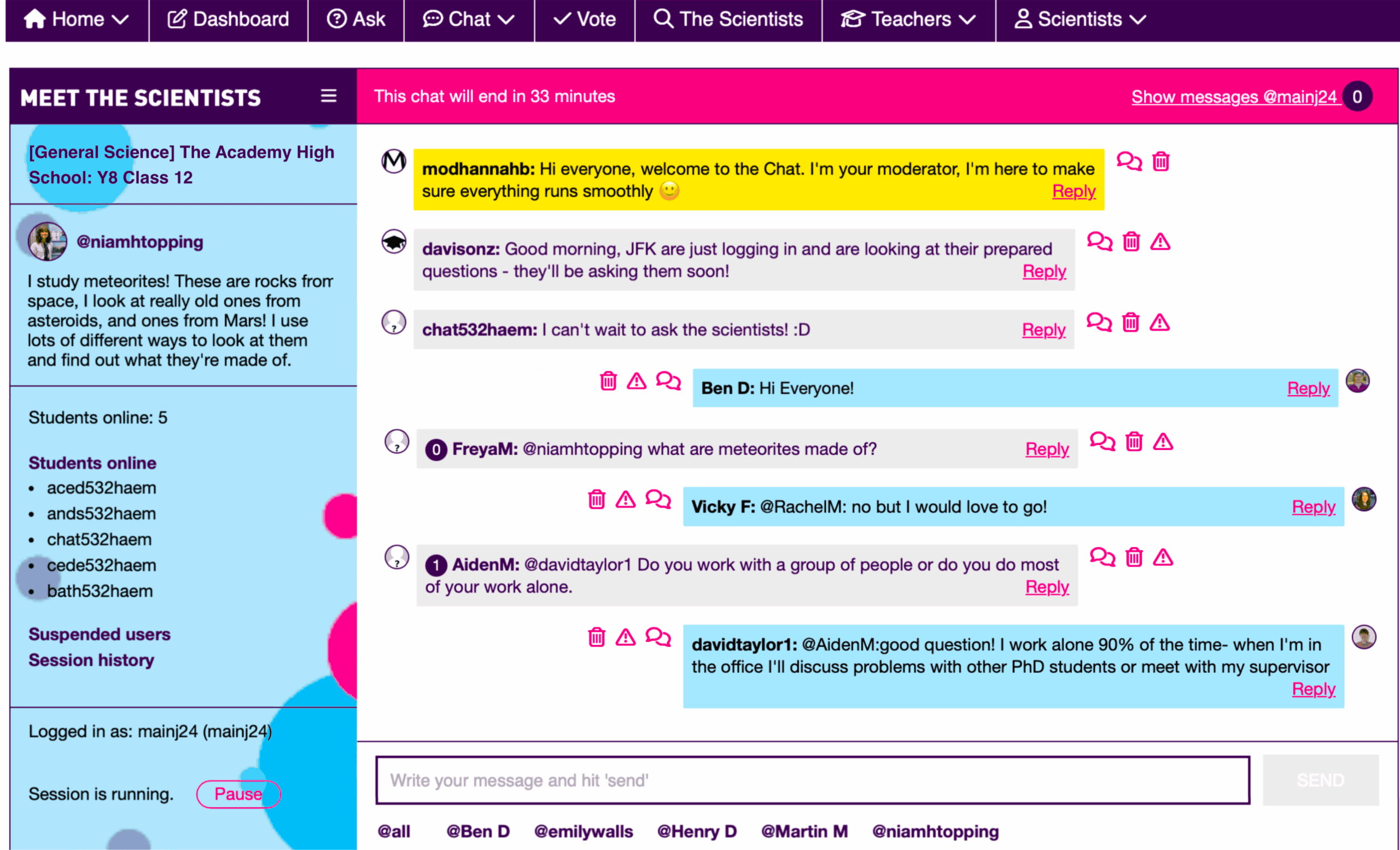Report davidtaylor1's reply with warning icon

626,637
